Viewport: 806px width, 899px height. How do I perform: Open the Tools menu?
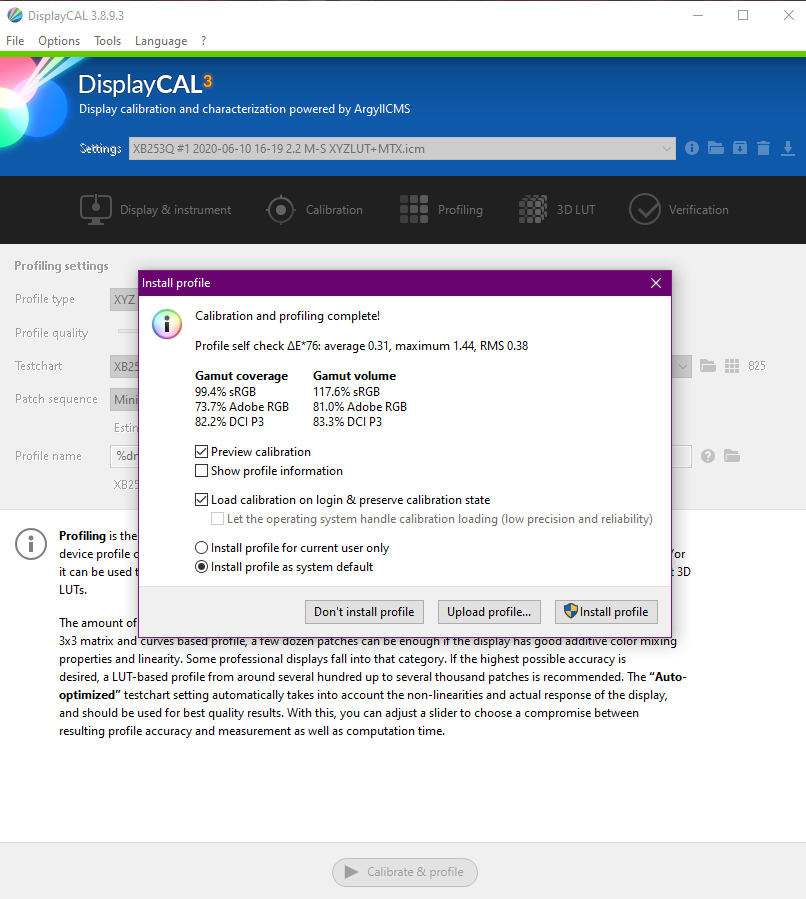click(107, 41)
